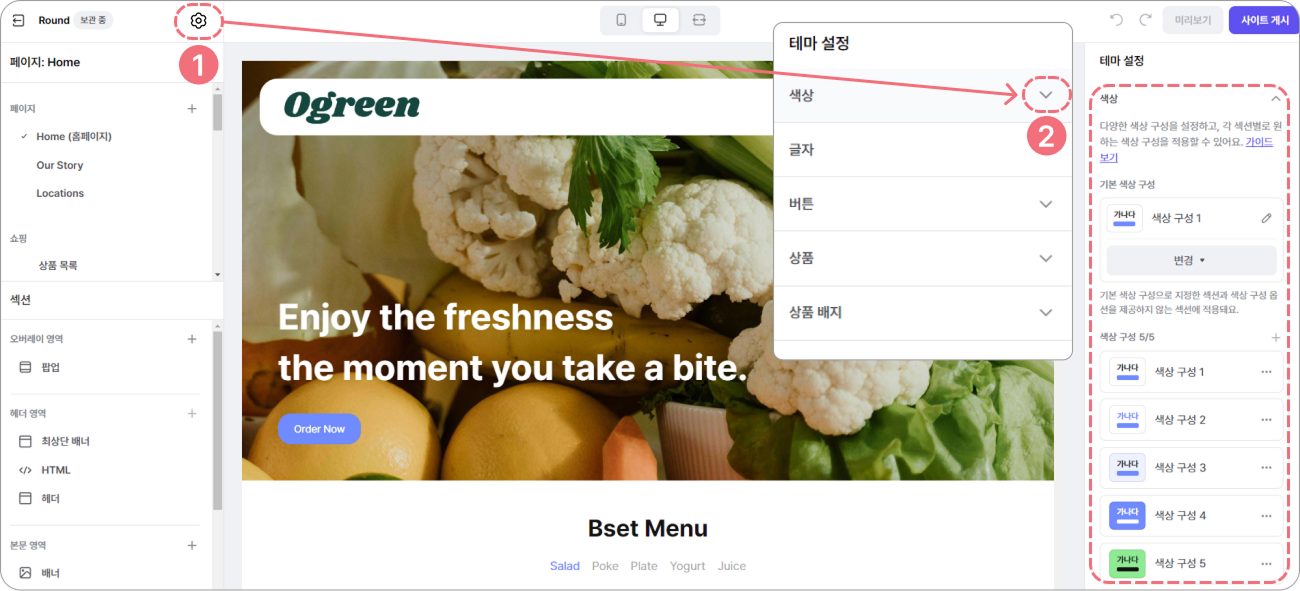This screenshot has height=591, width=1300.
Task: Open the 변경 dropdown button
Action: click(1190, 260)
